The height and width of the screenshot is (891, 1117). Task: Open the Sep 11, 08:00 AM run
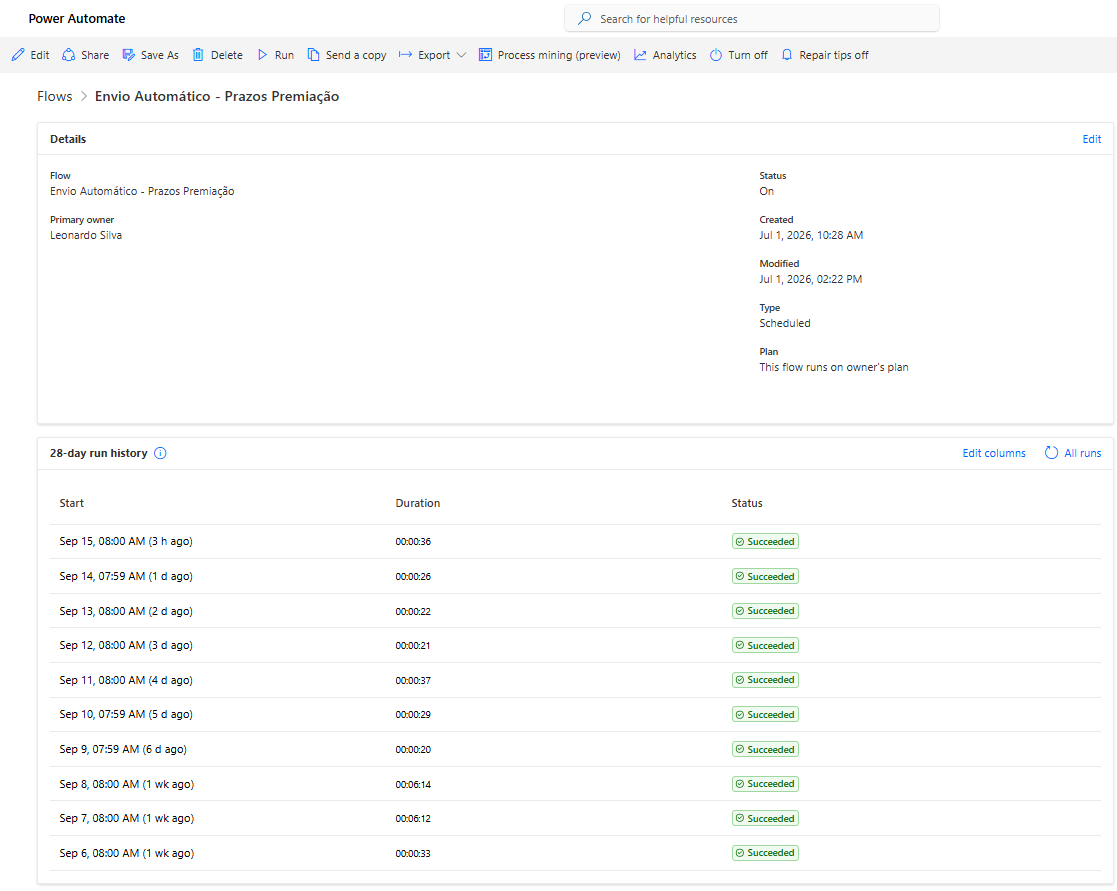tap(126, 680)
